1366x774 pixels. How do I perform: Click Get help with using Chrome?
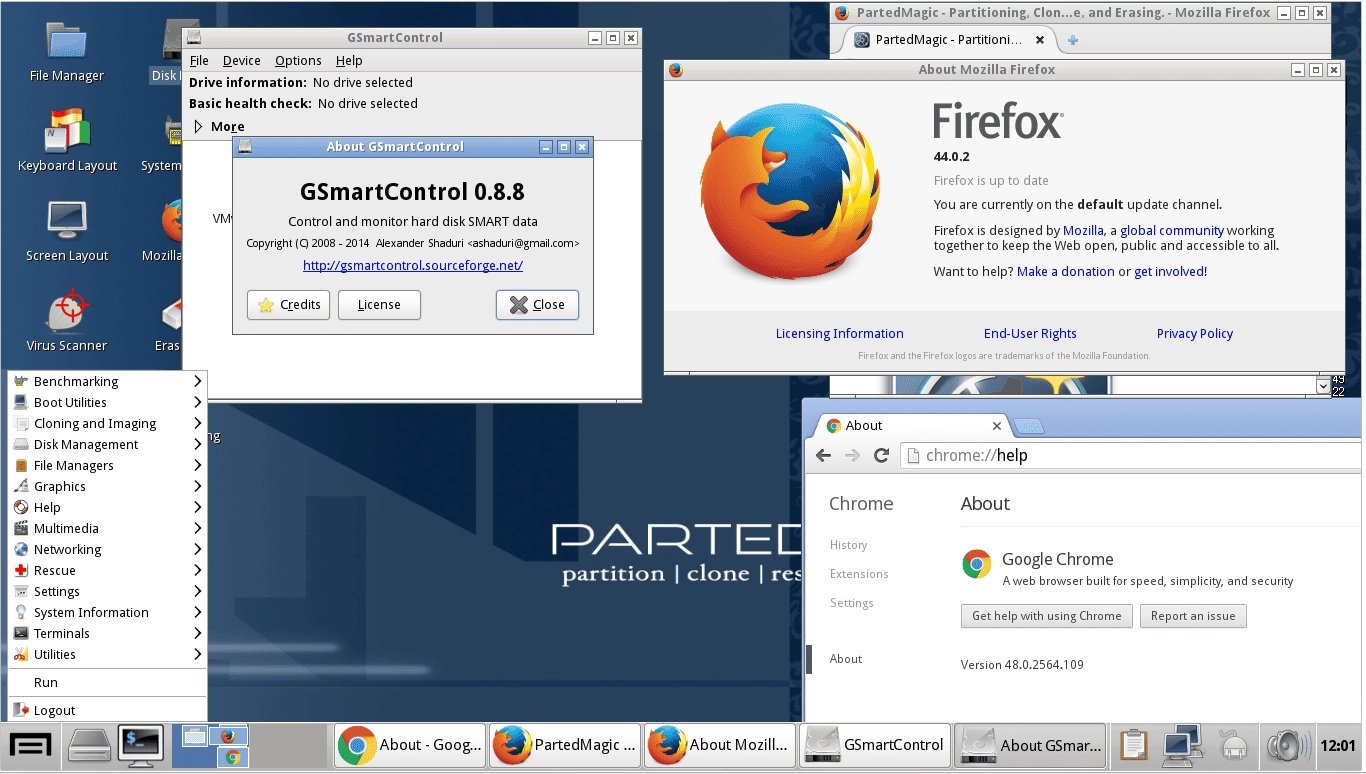(x=1047, y=616)
